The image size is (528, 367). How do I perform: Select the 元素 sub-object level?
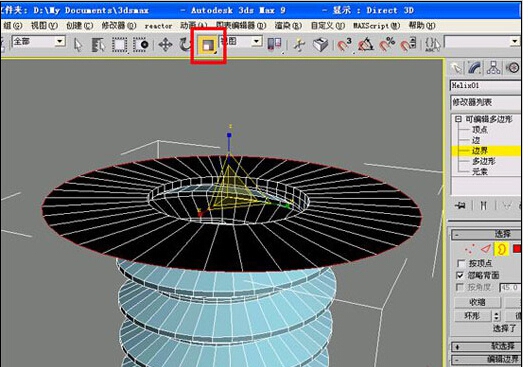(480, 171)
